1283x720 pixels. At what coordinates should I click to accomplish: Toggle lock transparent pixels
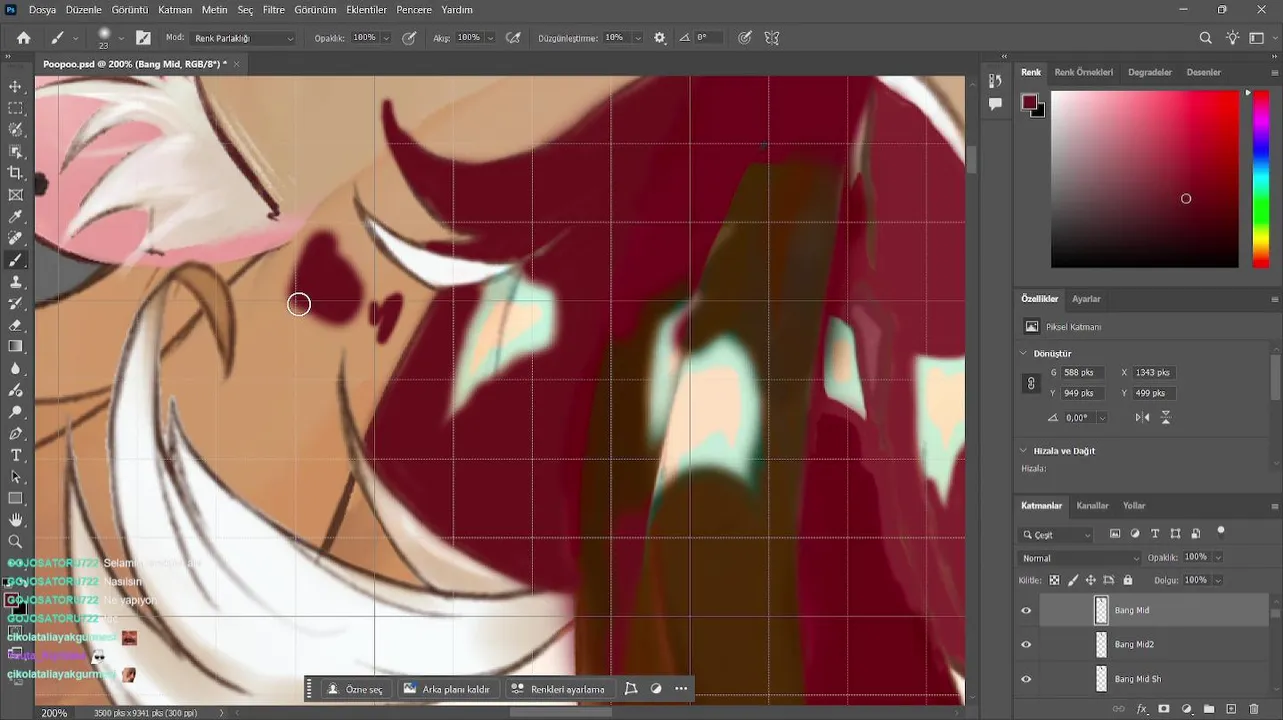click(x=1054, y=580)
